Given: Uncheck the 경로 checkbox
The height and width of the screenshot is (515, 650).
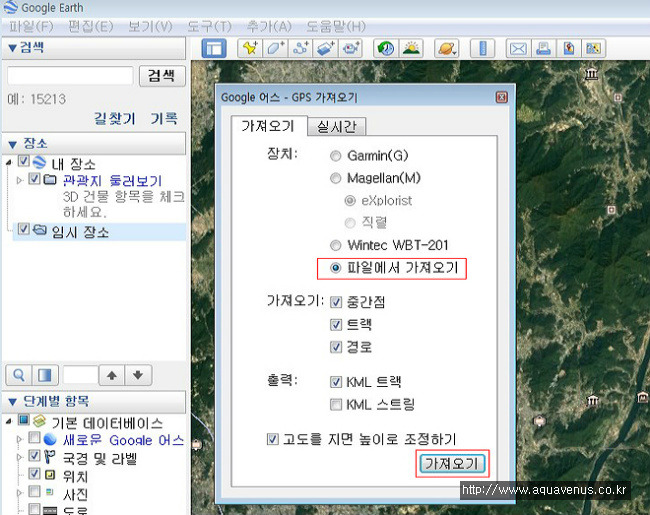Looking at the screenshot, I should pos(336,347).
